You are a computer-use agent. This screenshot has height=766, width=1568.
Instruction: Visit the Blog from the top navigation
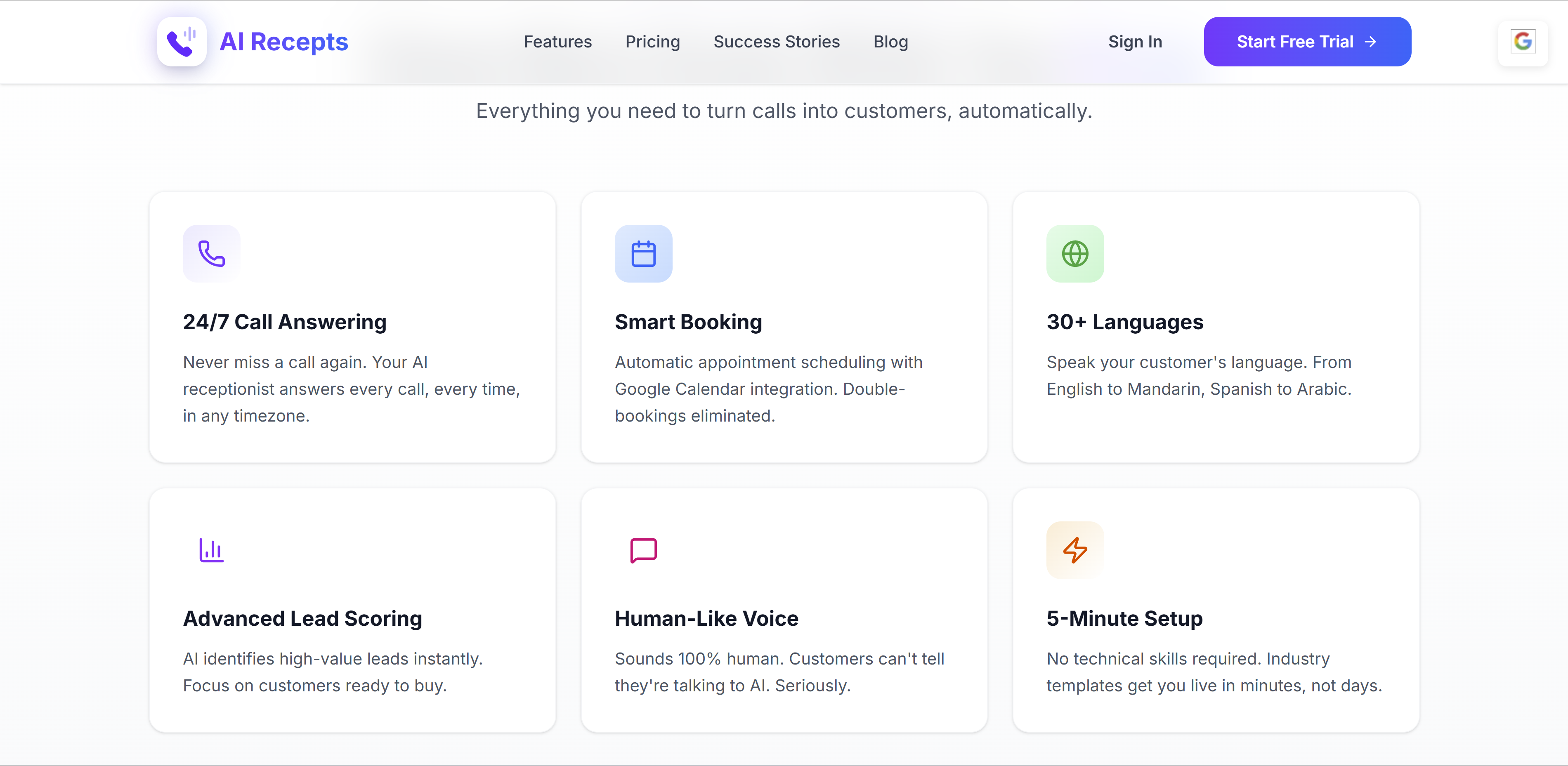click(x=890, y=41)
